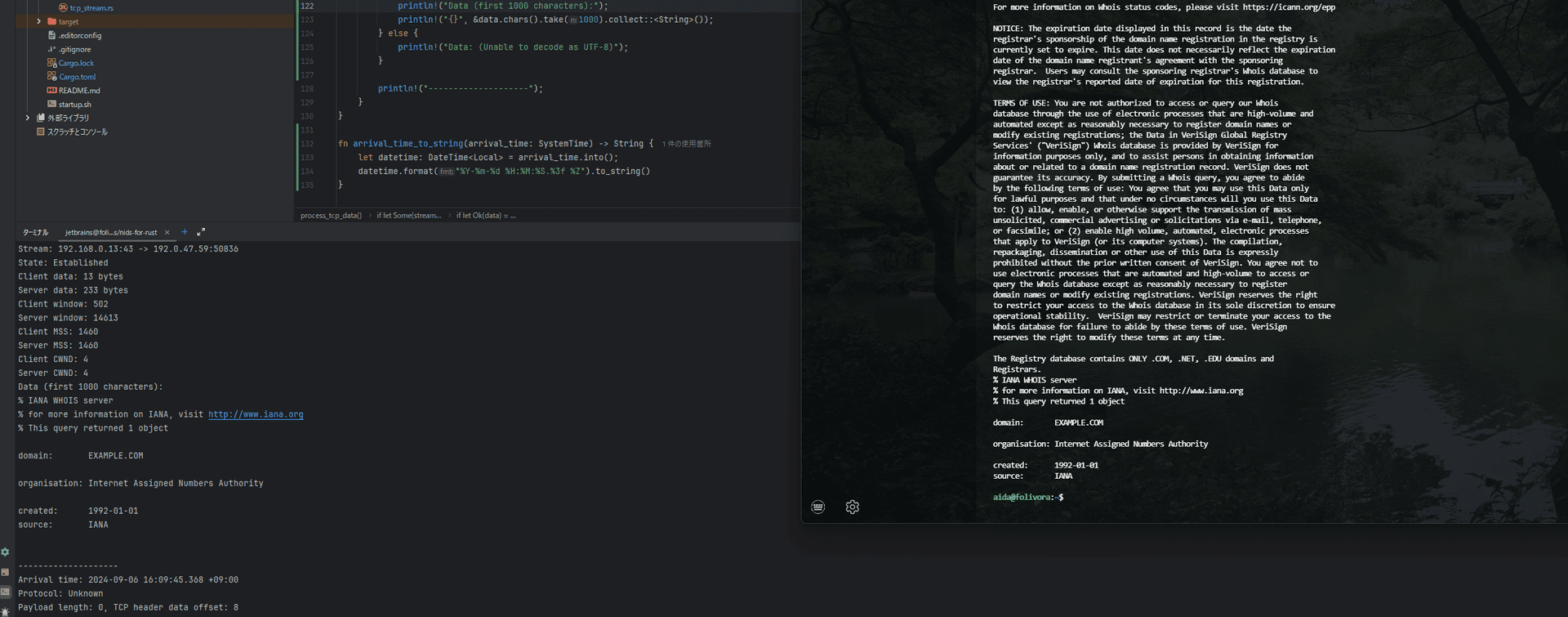This screenshot has width=1568, height=617.
Task: Open Cargo.toml in the project tree
Action: (77, 77)
